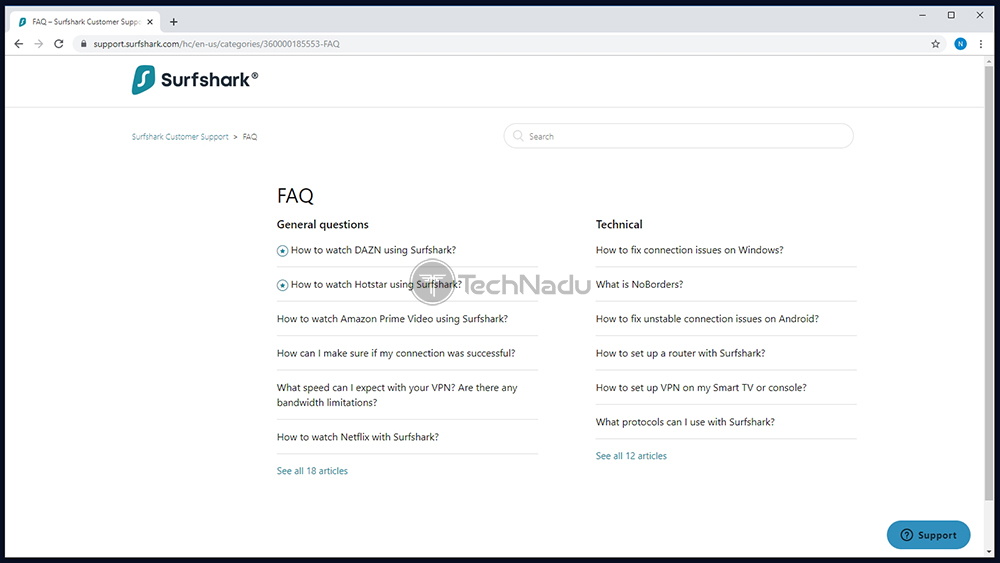The height and width of the screenshot is (563, 1000).
Task: Go back to the previous page
Action: (18, 44)
